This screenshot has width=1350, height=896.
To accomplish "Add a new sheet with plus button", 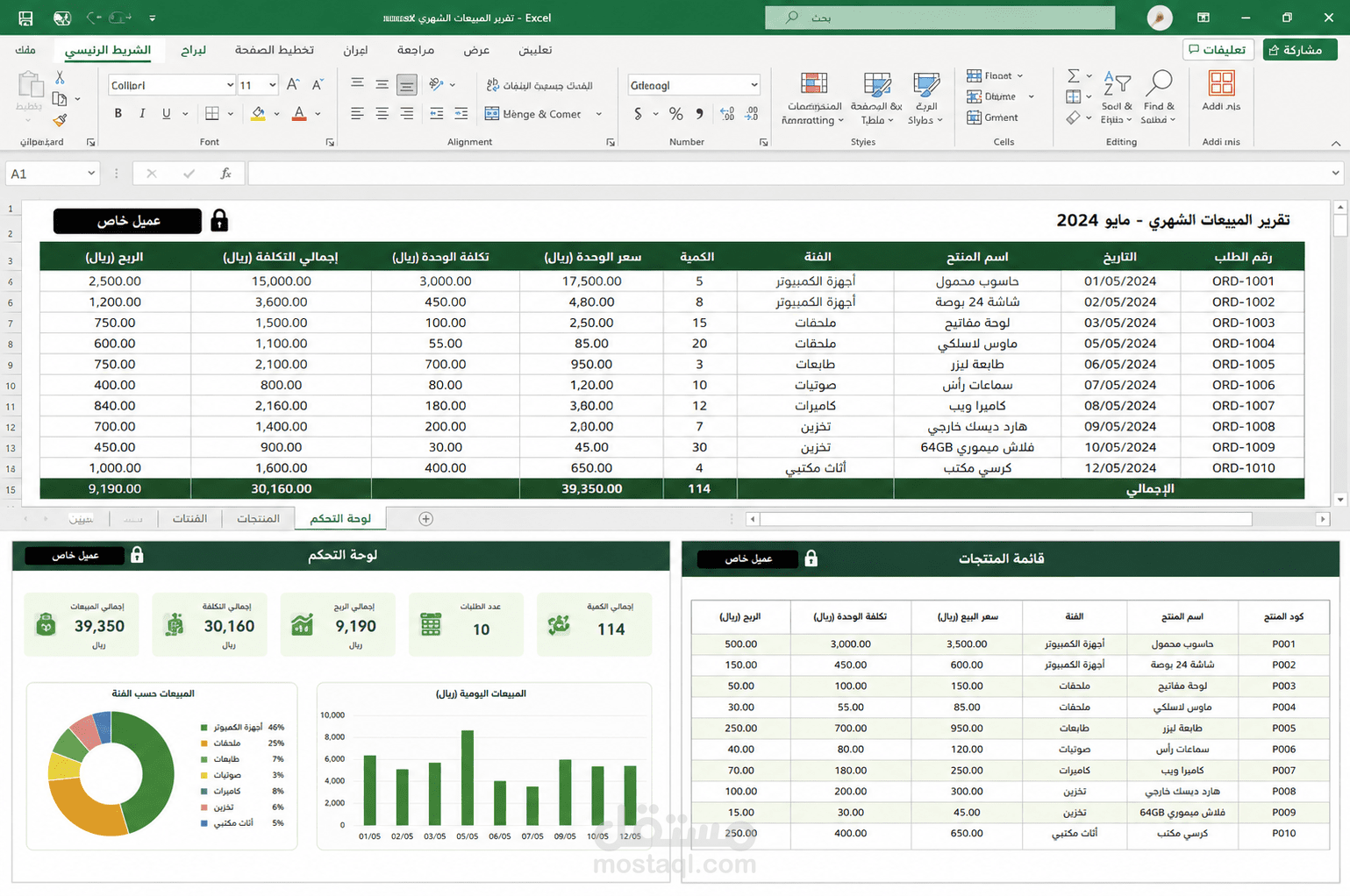I will [425, 519].
